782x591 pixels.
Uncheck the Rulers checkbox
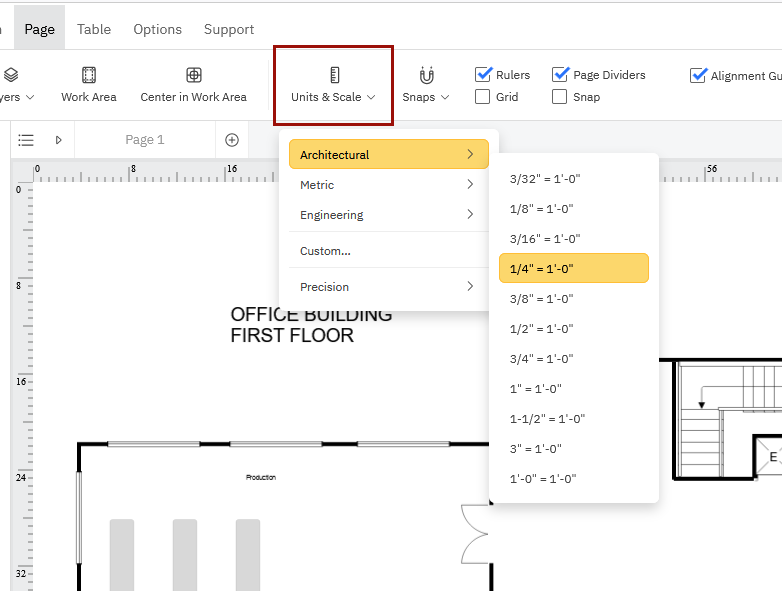pos(483,75)
